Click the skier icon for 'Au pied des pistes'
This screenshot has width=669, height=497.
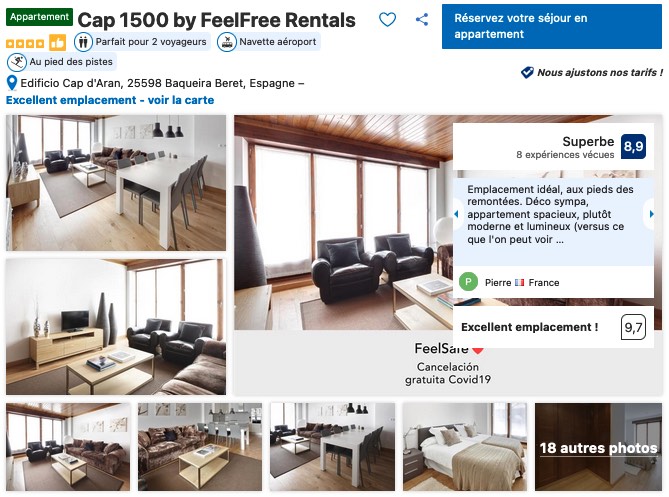(17, 62)
